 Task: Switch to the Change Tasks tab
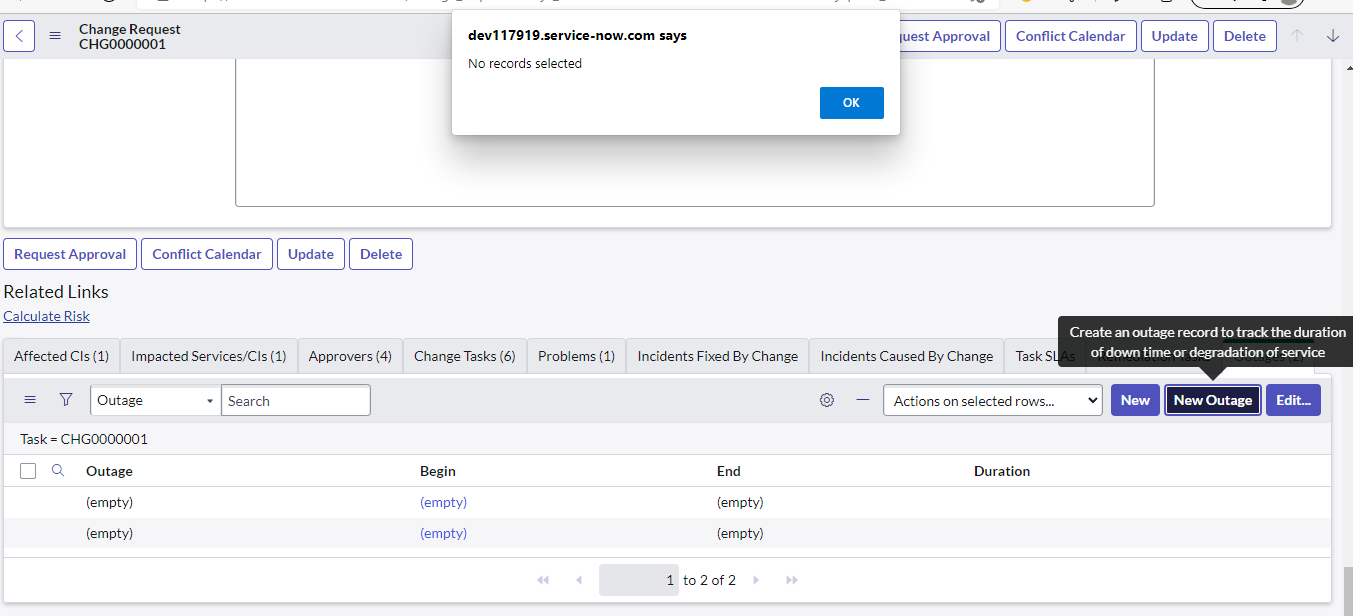click(464, 355)
